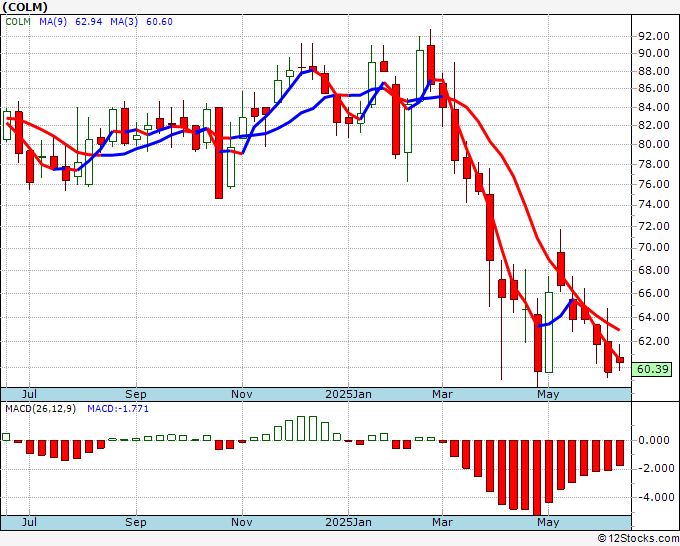Screen dimensions: 680x546
Task: Click Jul on the MACD panel time axis
Action: tap(29, 522)
